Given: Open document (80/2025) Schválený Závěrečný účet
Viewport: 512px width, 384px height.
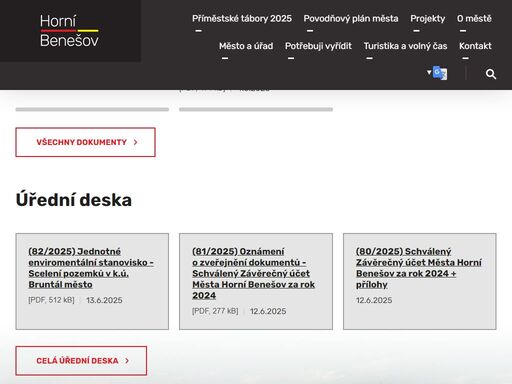Looking at the screenshot, I should click(419, 268).
